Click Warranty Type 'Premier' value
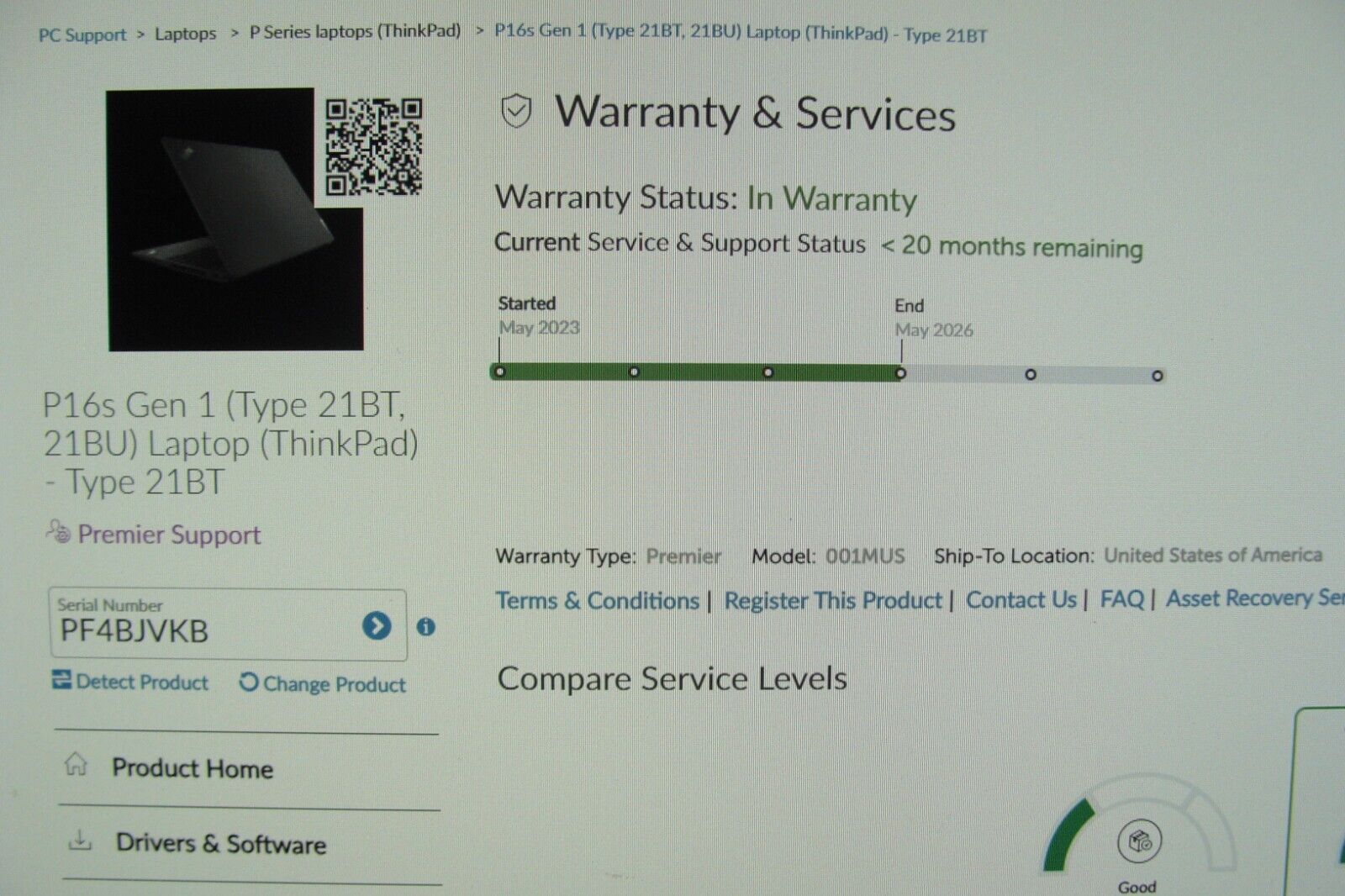This screenshot has width=1345, height=896. (x=683, y=556)
